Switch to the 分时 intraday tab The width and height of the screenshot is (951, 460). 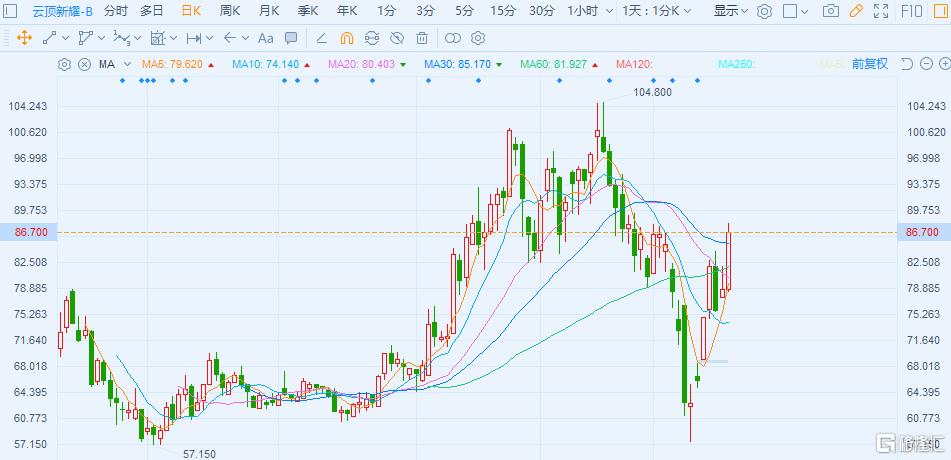coord(115,12)
